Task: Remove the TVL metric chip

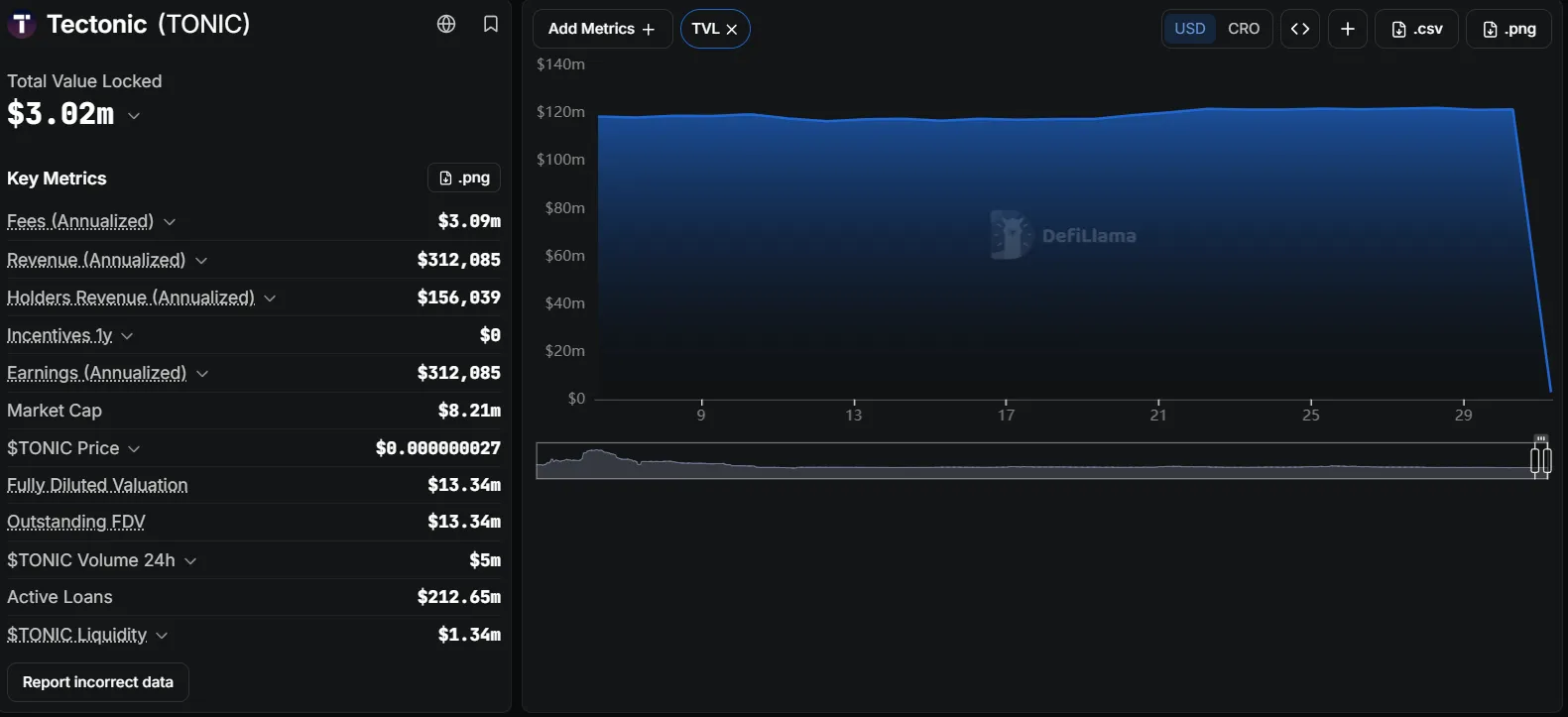Action: coord(732,30)
